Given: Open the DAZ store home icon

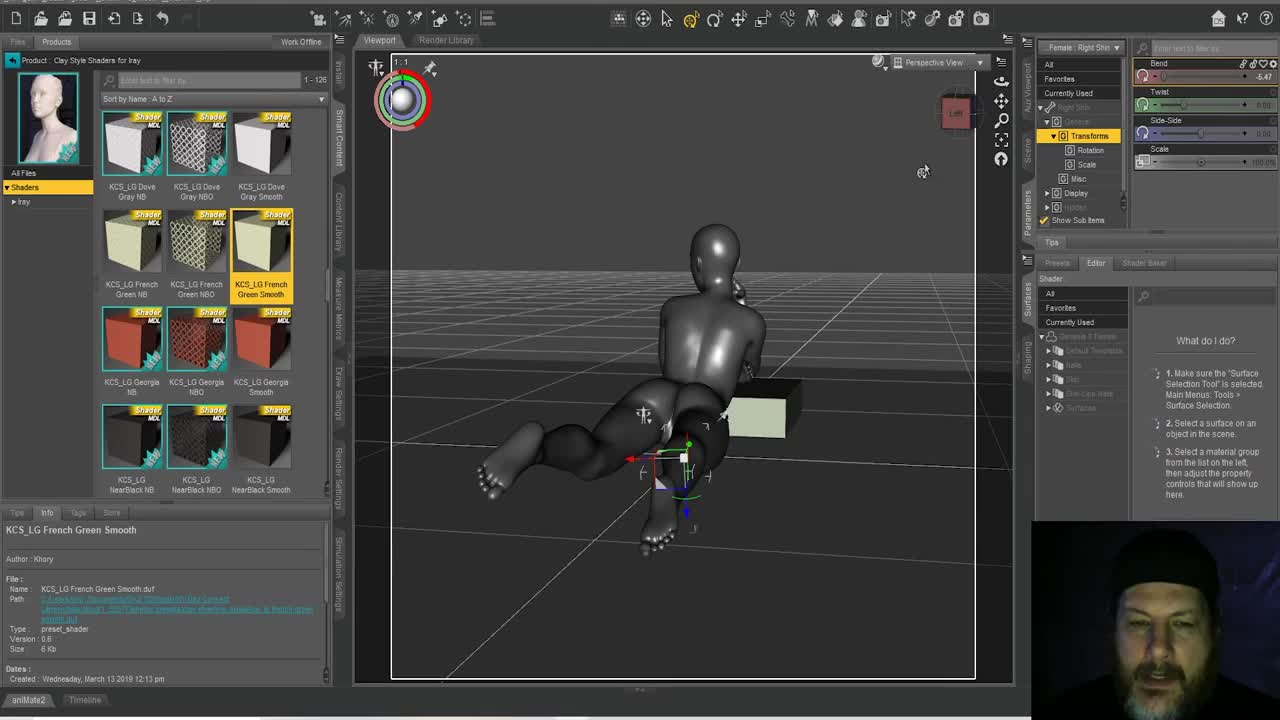Looking at the screenshot, I should 1218,18.
